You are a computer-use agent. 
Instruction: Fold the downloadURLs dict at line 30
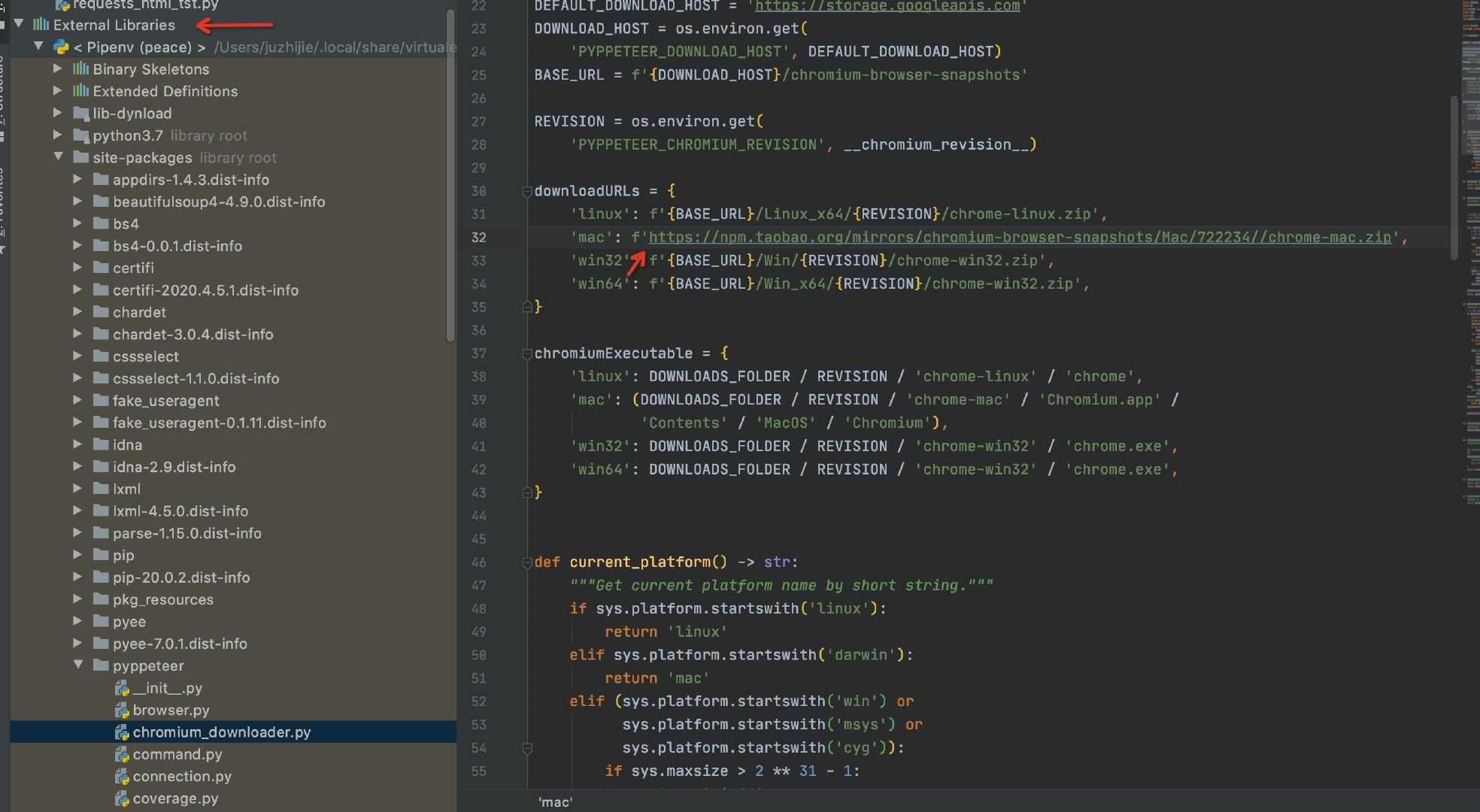[527, 192]
